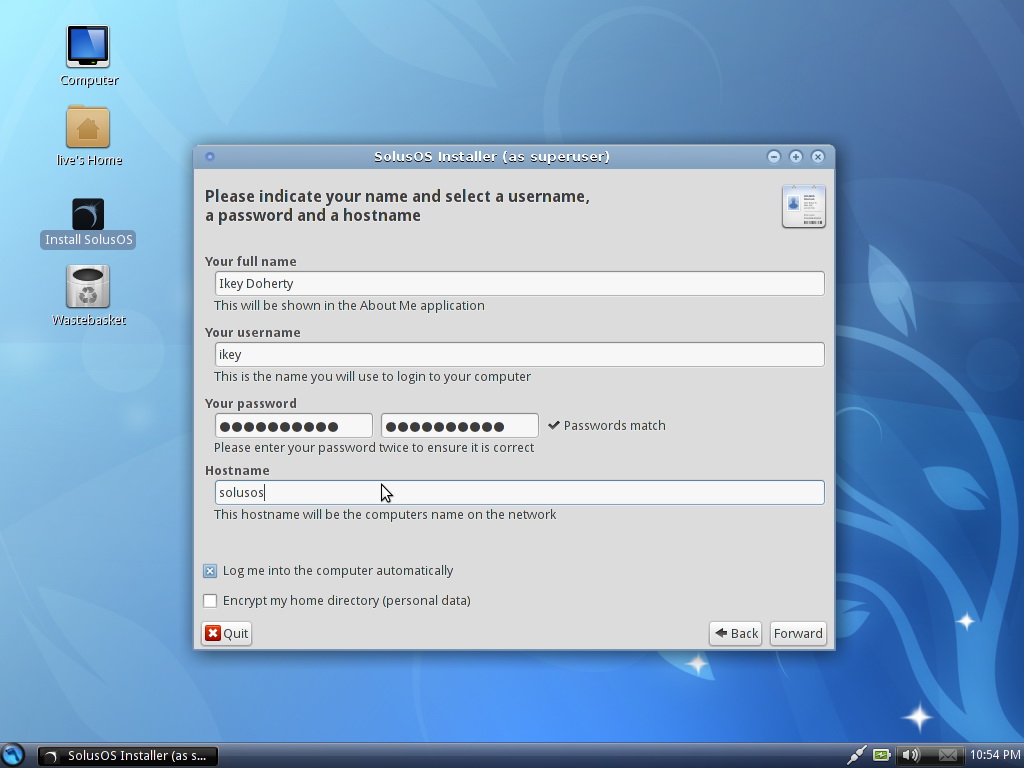This screenshot has height=768, width=1024.
Task: Open the mail envelope indicator
Action: [946, 755]
